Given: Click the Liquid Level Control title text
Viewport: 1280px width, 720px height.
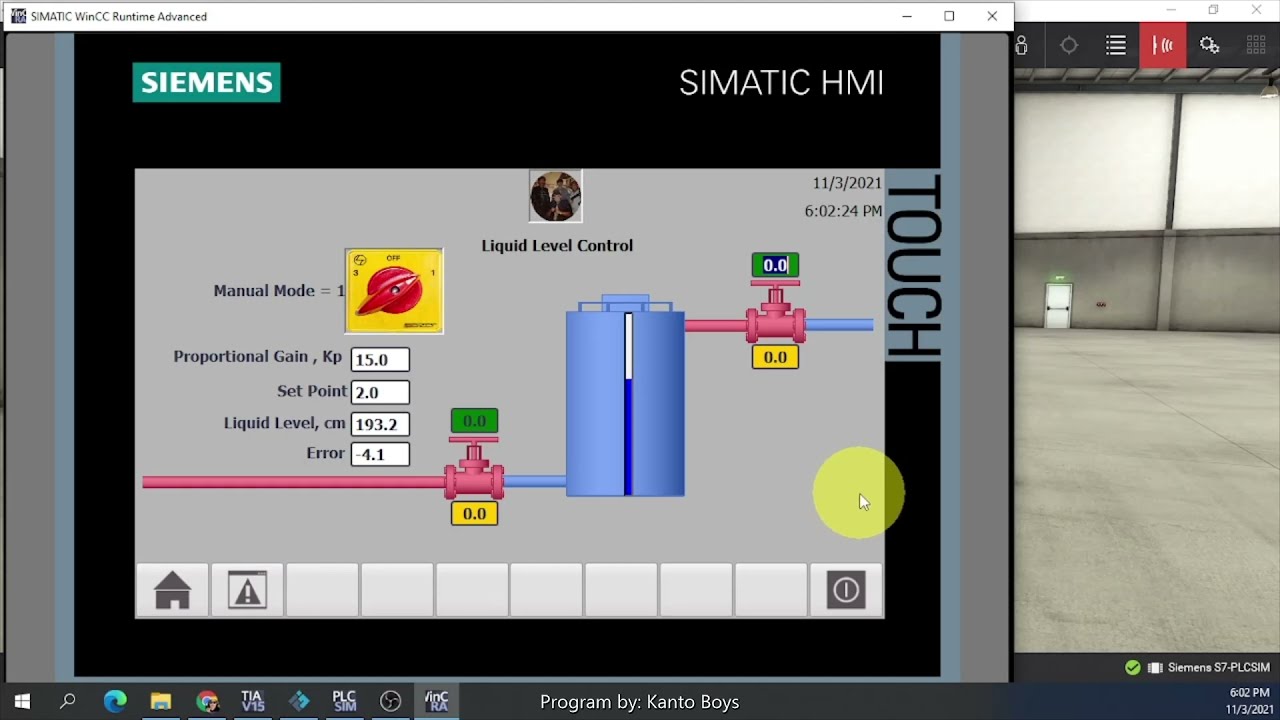Looking at the screenshot, I should point(557,246).
